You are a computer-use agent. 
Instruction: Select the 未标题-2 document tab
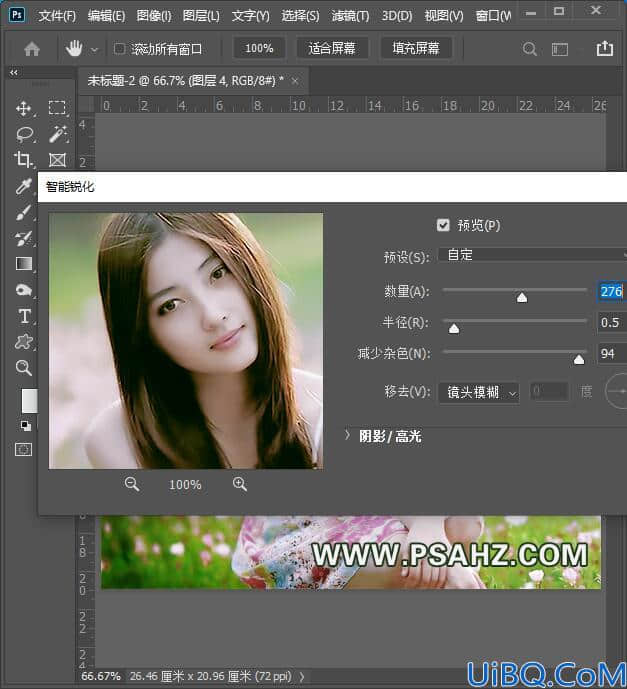click(x=185, y=81)
